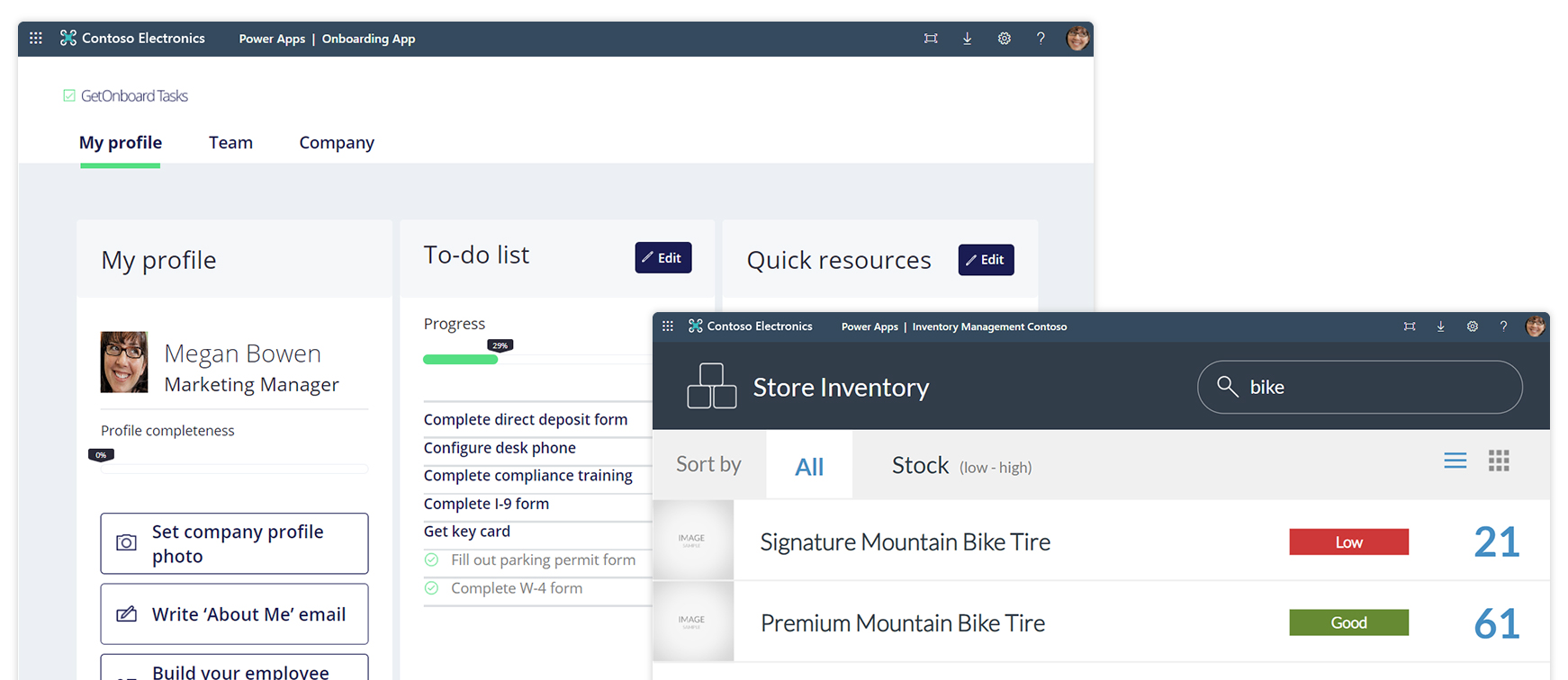Toggle completed check for Complete W-4 form
The width and height of the screenshot is (1568, 680).
(432, 588)
